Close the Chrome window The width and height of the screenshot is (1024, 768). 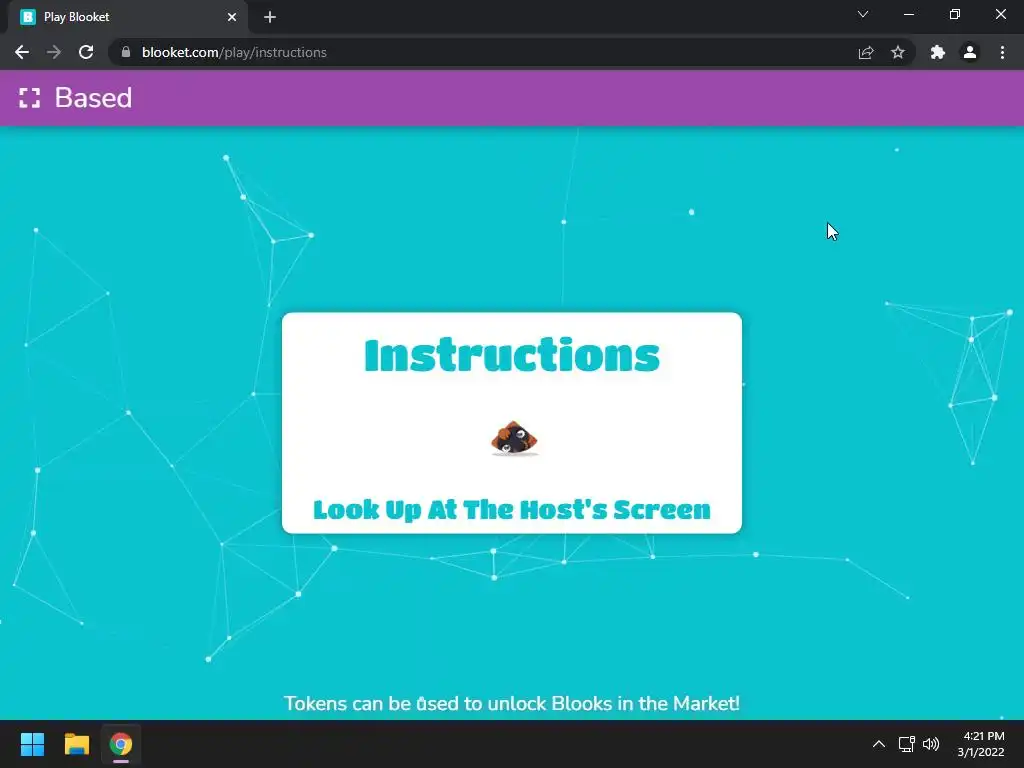tap(1000, 14)
